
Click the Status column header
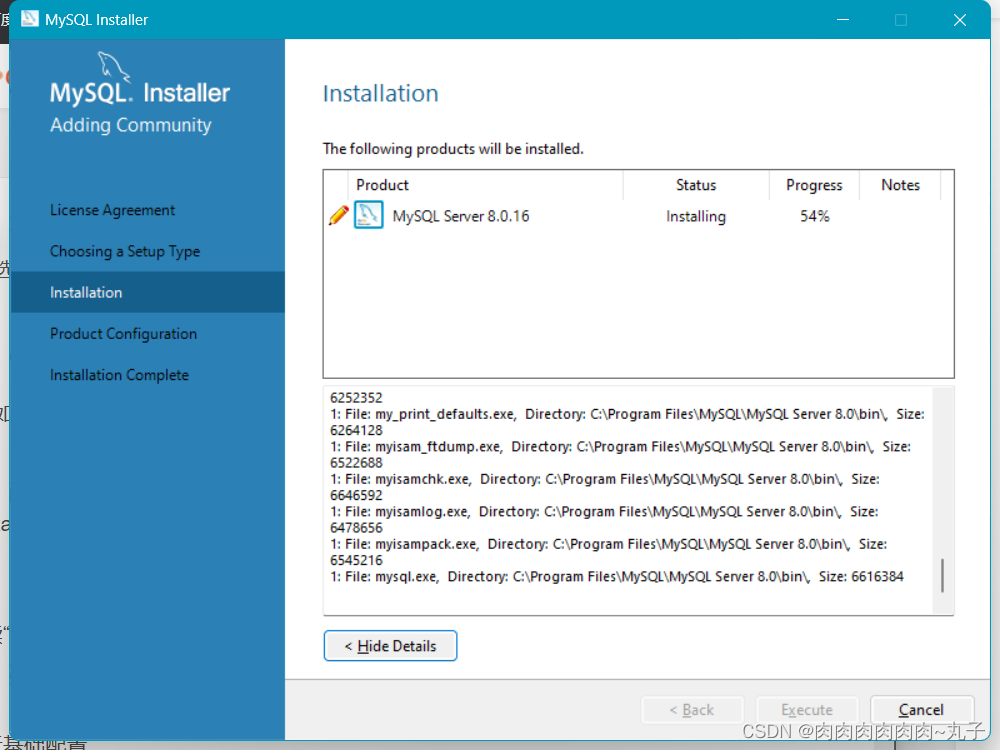click(x=696, y=185)
